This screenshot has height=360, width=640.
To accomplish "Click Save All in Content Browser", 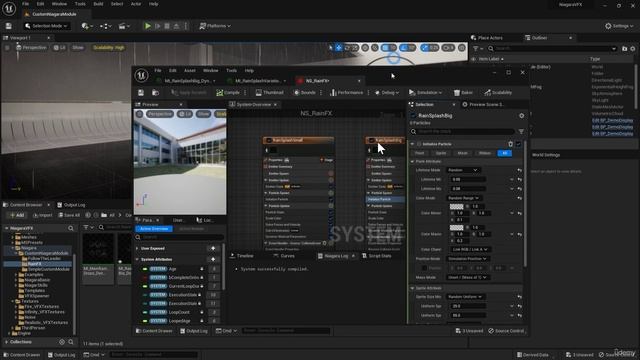I will (69, 215).
